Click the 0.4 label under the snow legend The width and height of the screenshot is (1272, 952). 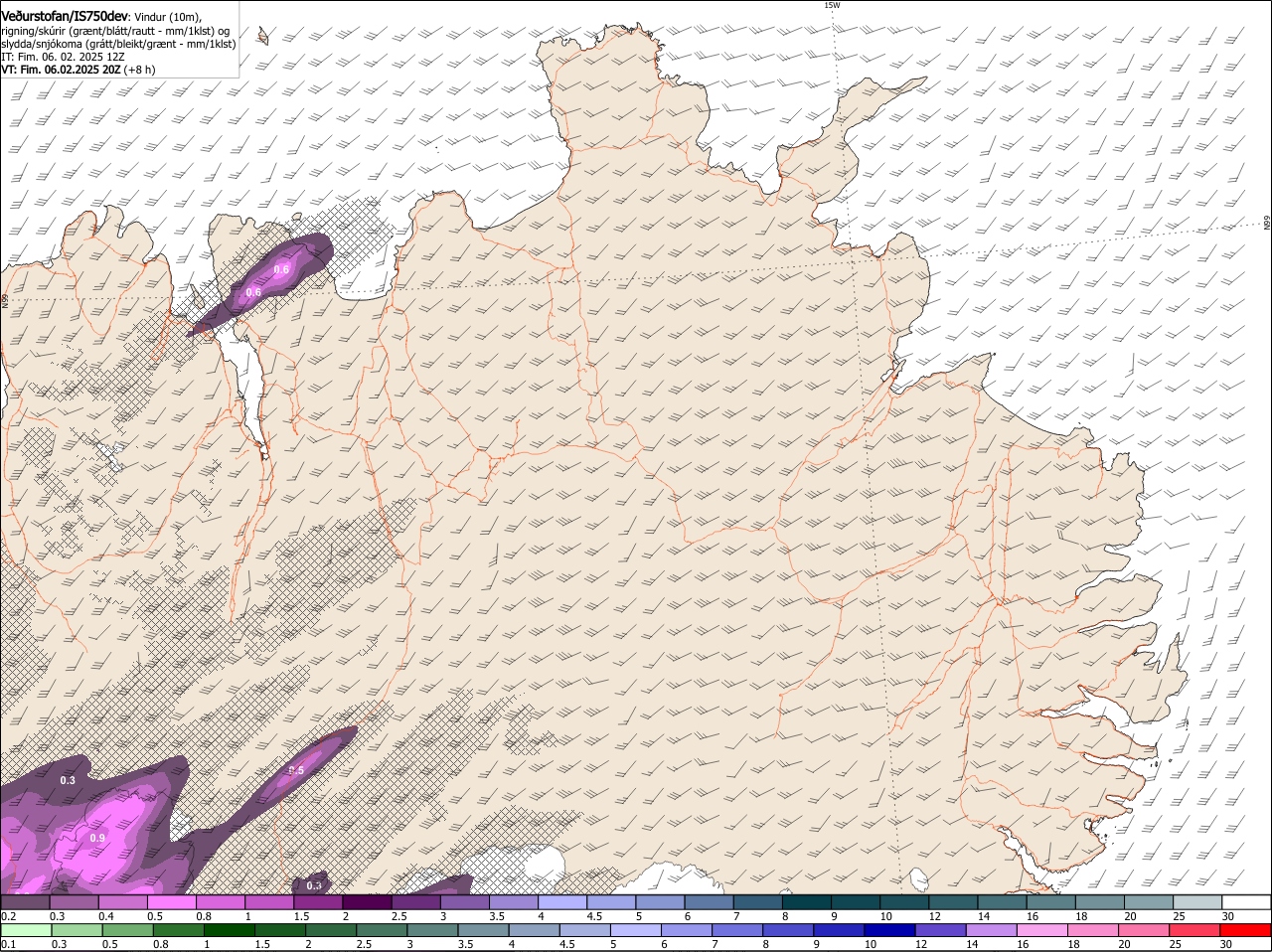click(105, 916)
